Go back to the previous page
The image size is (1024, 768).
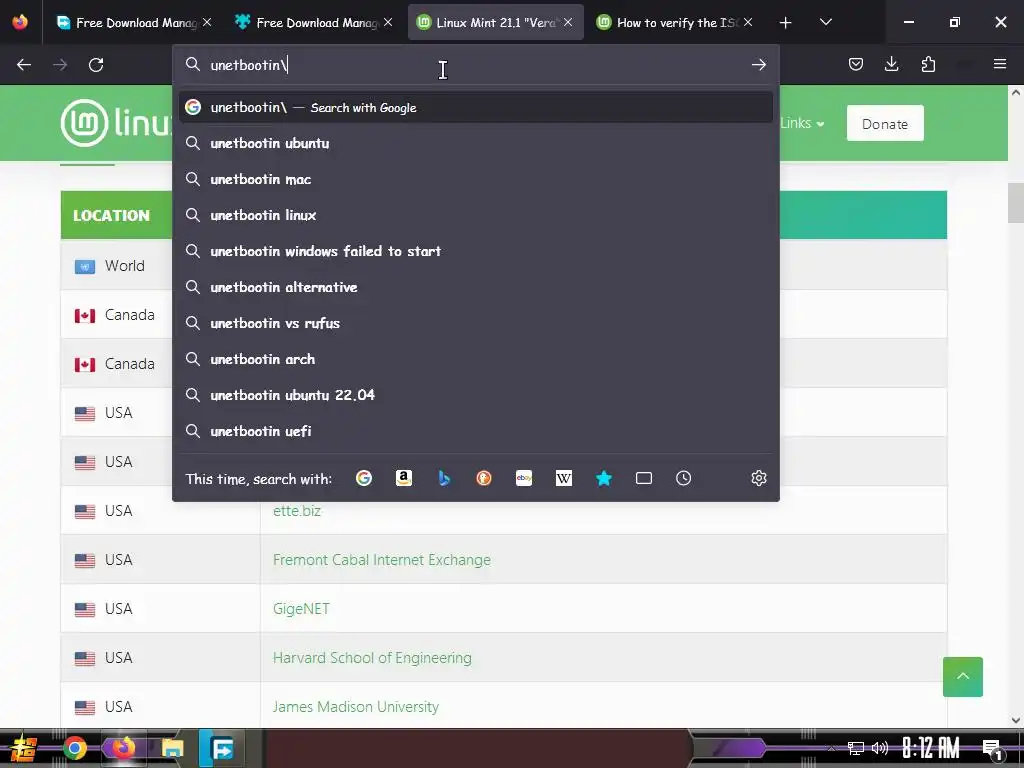coord(24,65)
